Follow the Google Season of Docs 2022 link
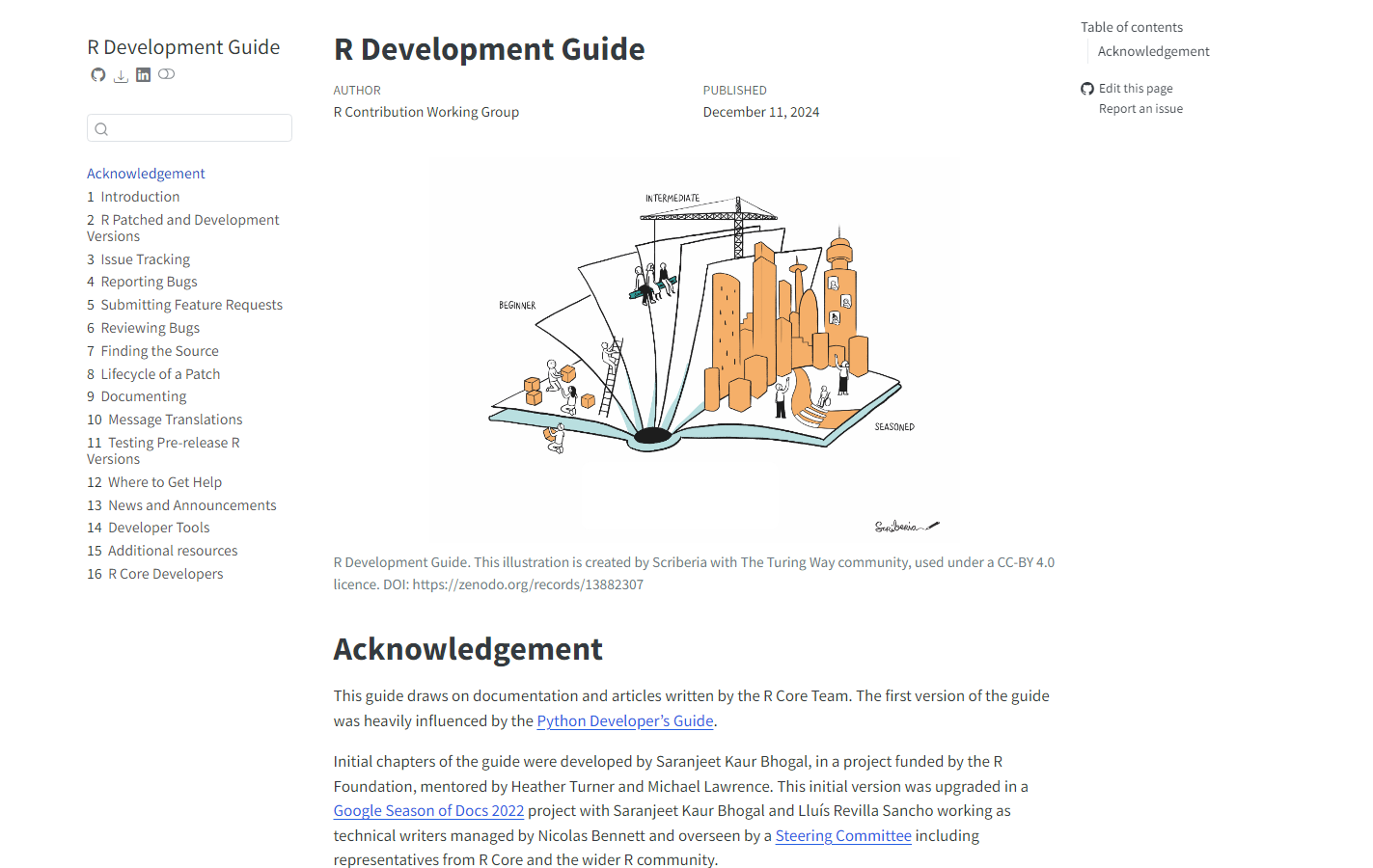The height and width of the screenshot is (868, 1373). point(428,811)
